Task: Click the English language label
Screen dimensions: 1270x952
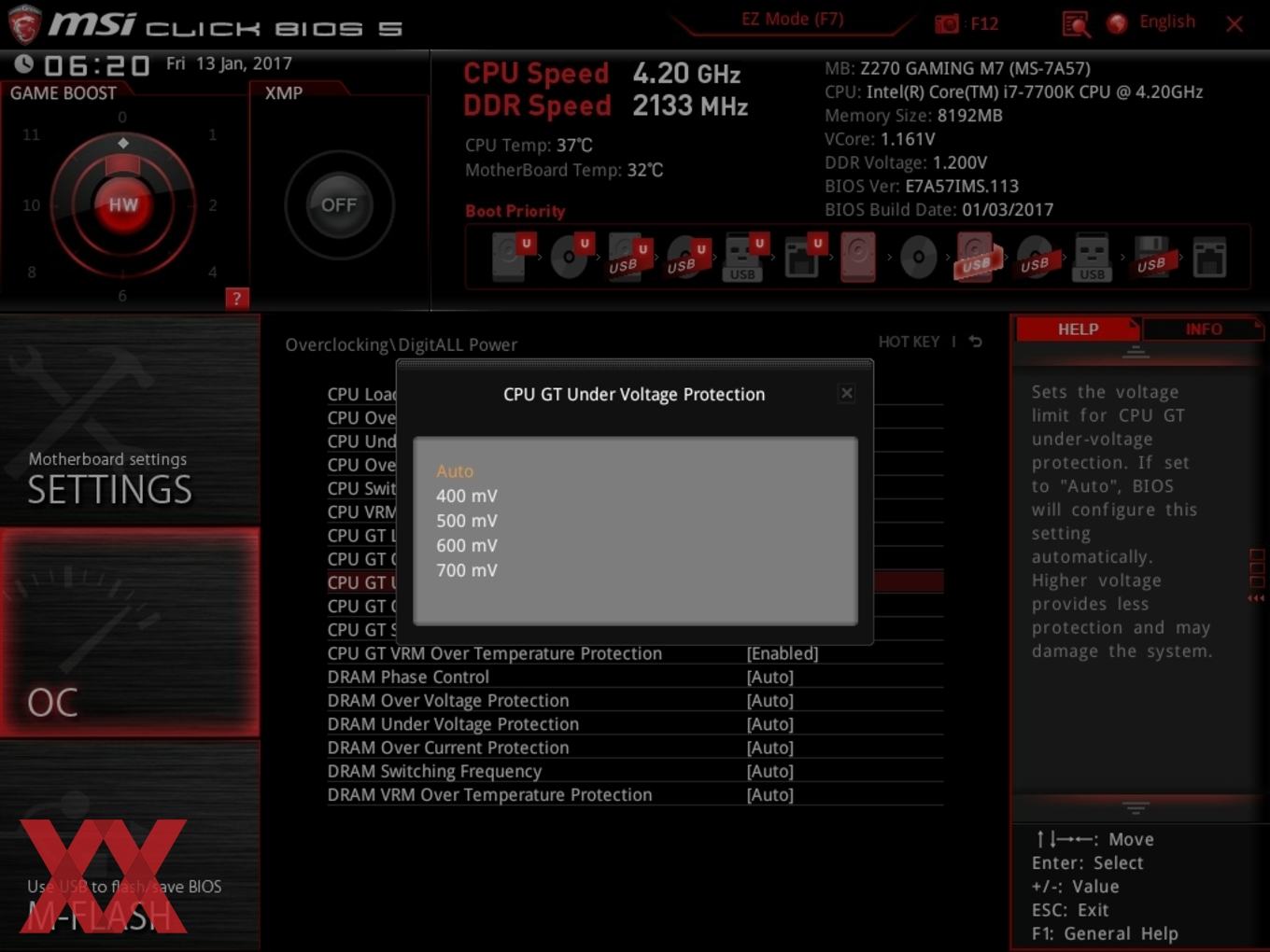Action: click(1167, 21)
